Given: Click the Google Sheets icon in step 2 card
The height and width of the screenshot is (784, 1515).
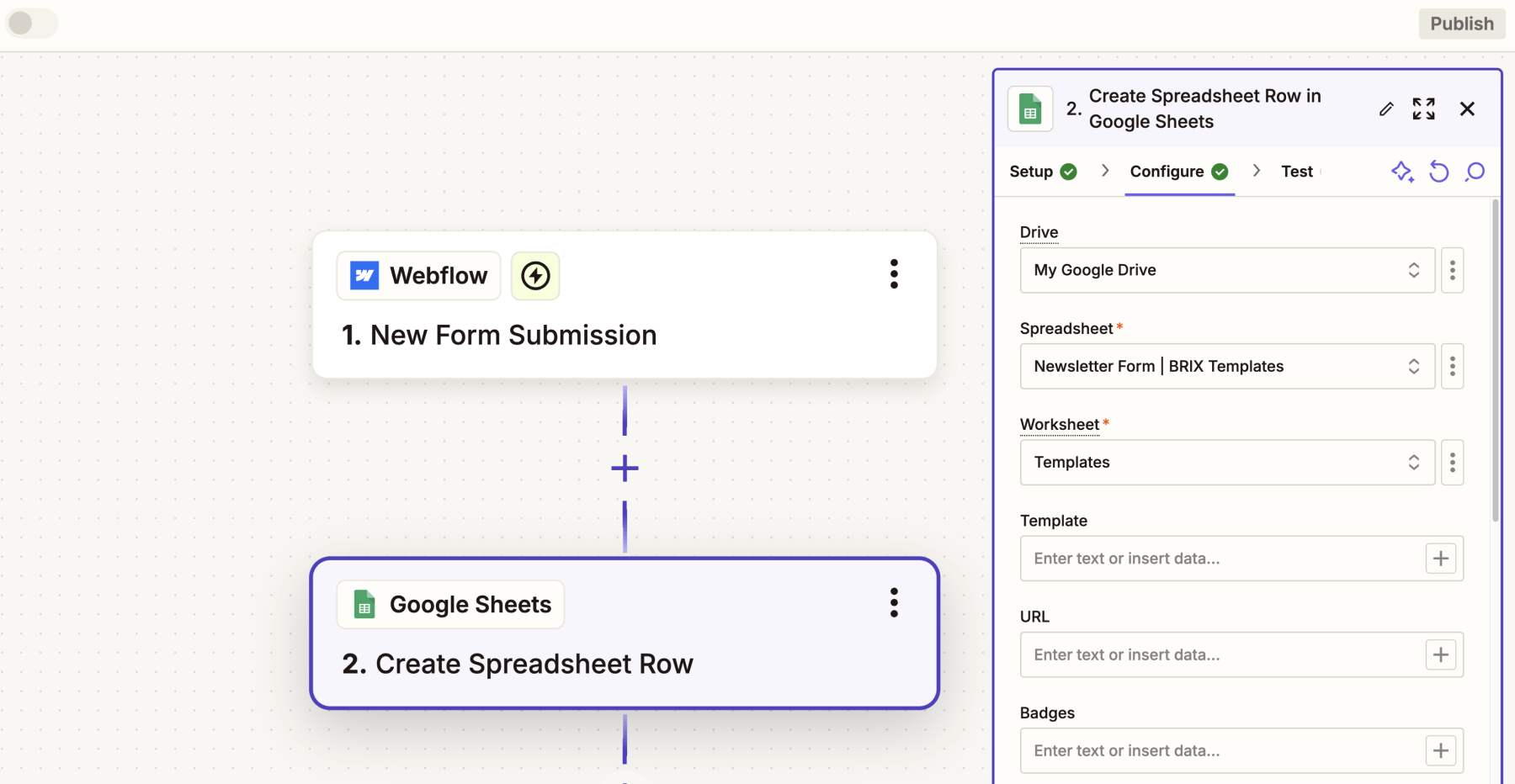Looking at the screenshot, I should point(364,604).
